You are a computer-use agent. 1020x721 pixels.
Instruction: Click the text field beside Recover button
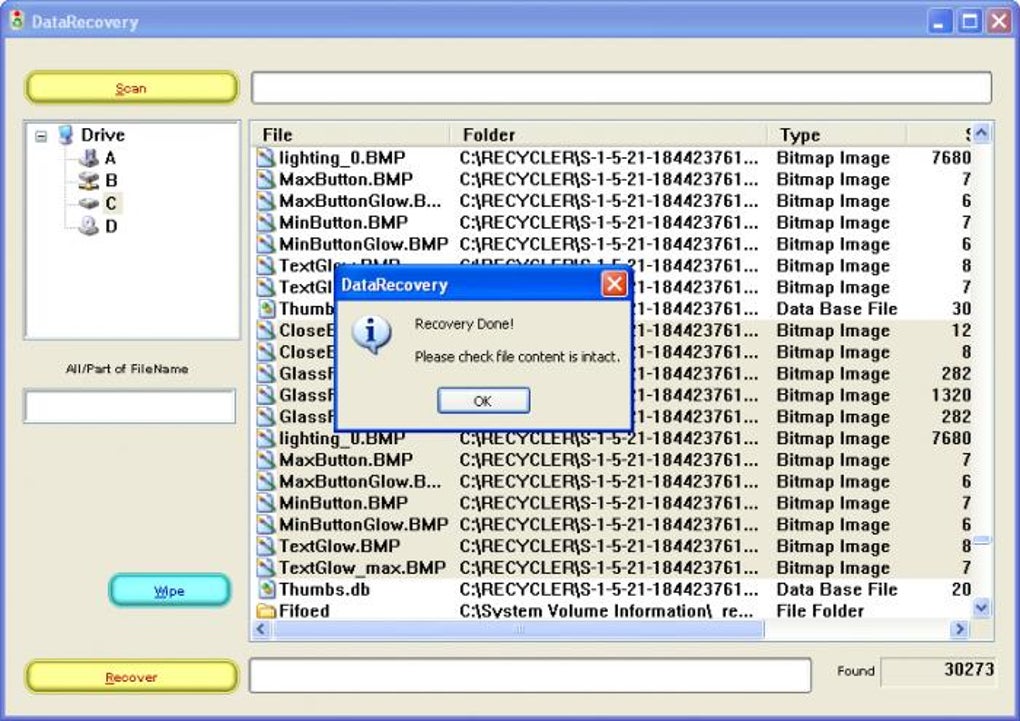[x=531, y=675]
